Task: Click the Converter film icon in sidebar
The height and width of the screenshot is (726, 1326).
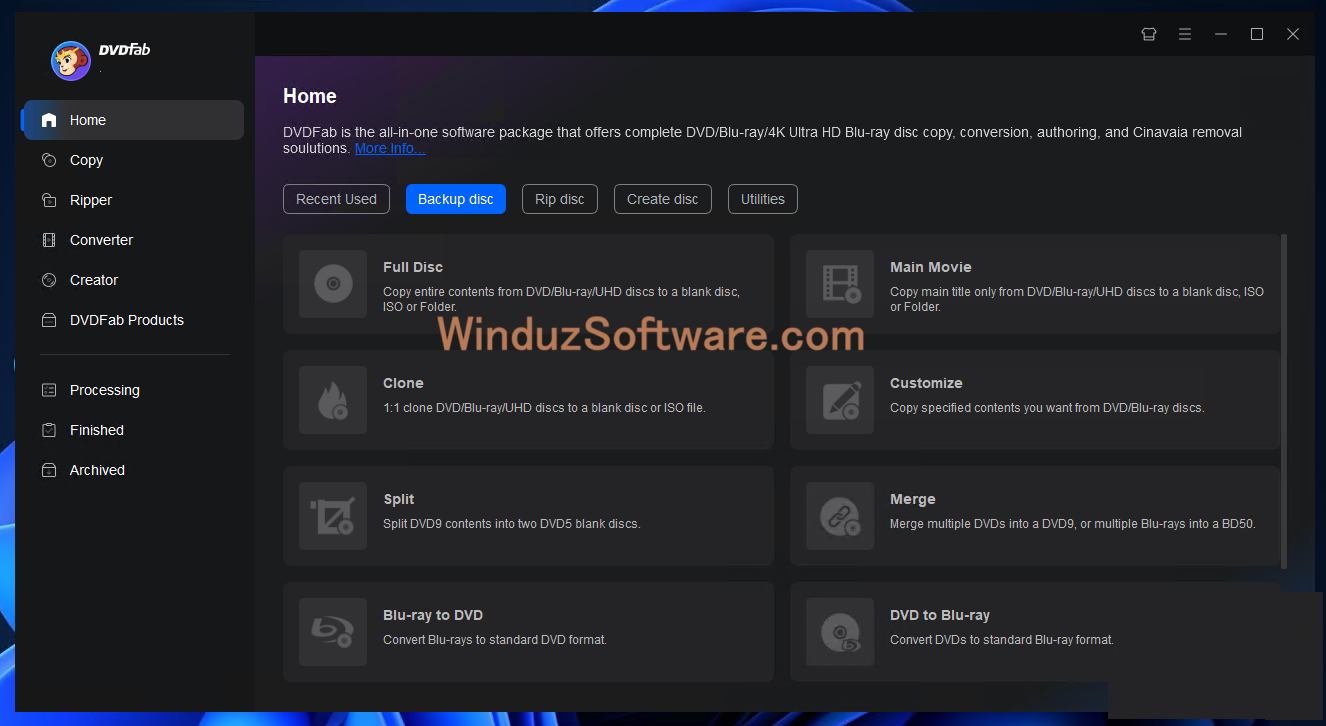Action: (49, 240)
